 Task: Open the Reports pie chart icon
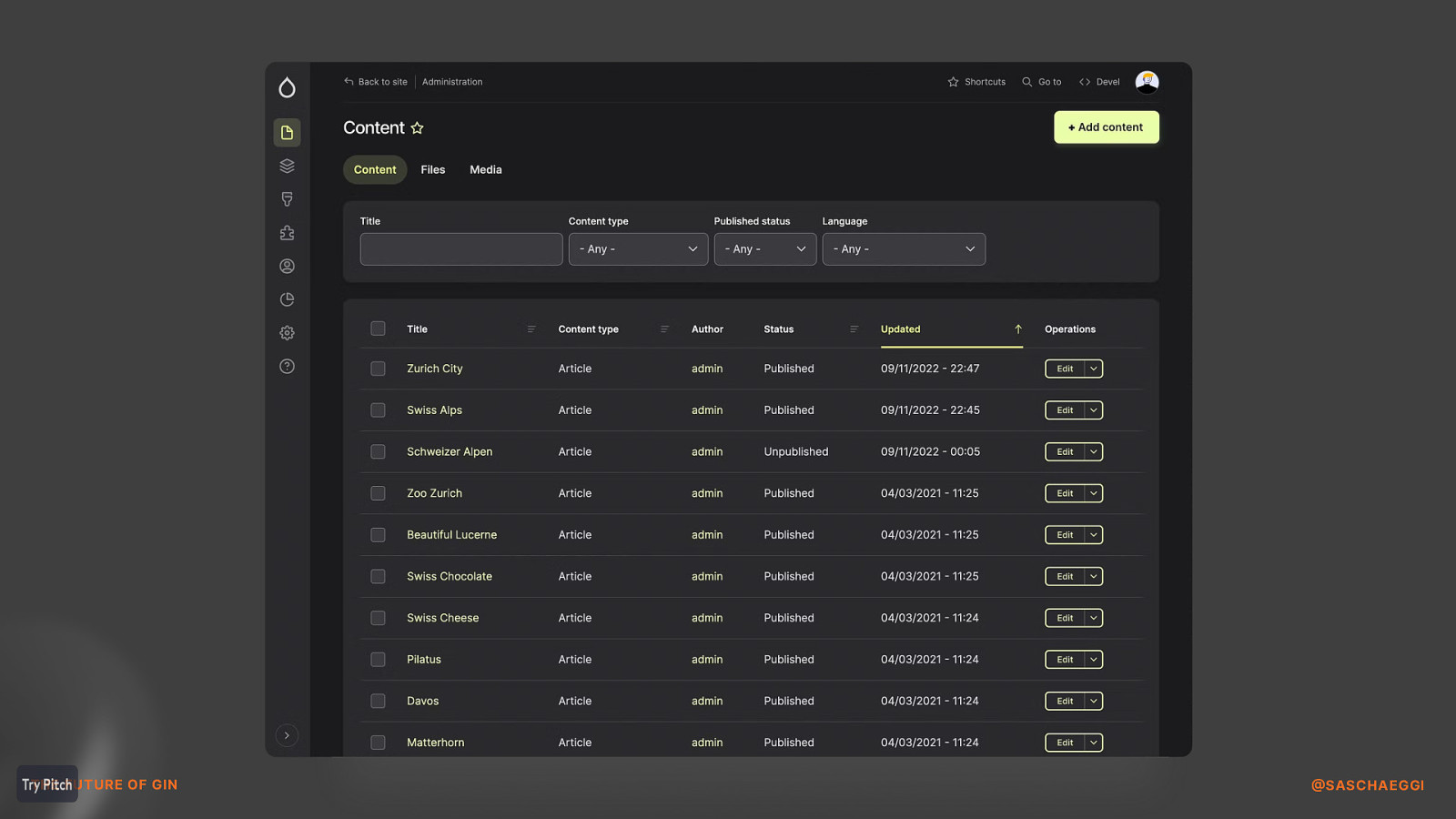pyautogui.click(x=287, y=299)
